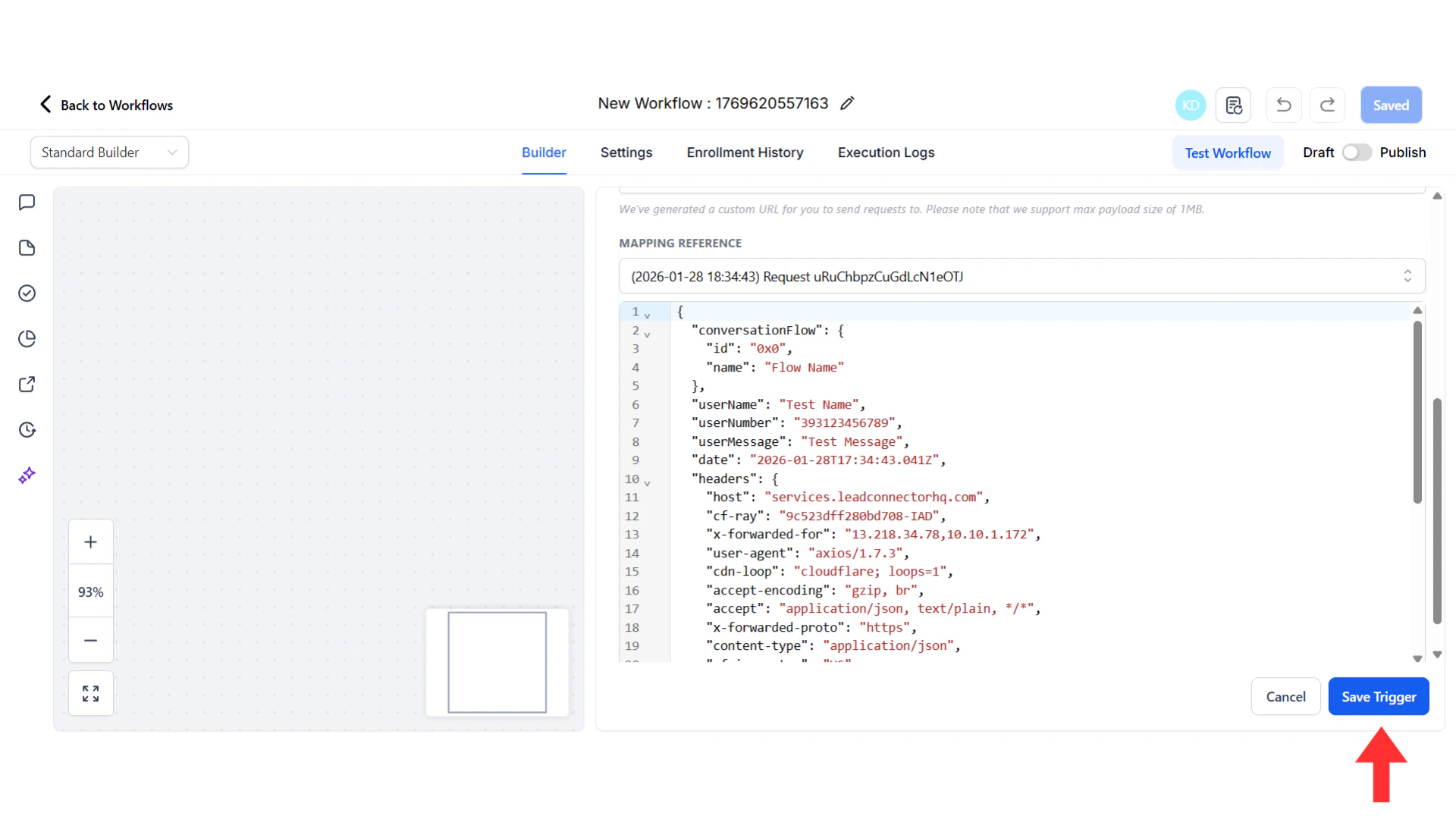Click the undo arrow icon
The width and height of the screenshot is (1456, 819).
[1283, 105]
